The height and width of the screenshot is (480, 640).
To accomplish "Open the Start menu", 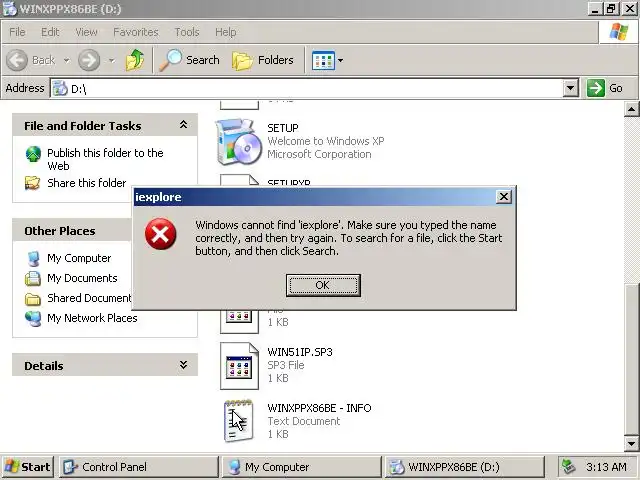I will pyautogui.click(x=28, y=467).
